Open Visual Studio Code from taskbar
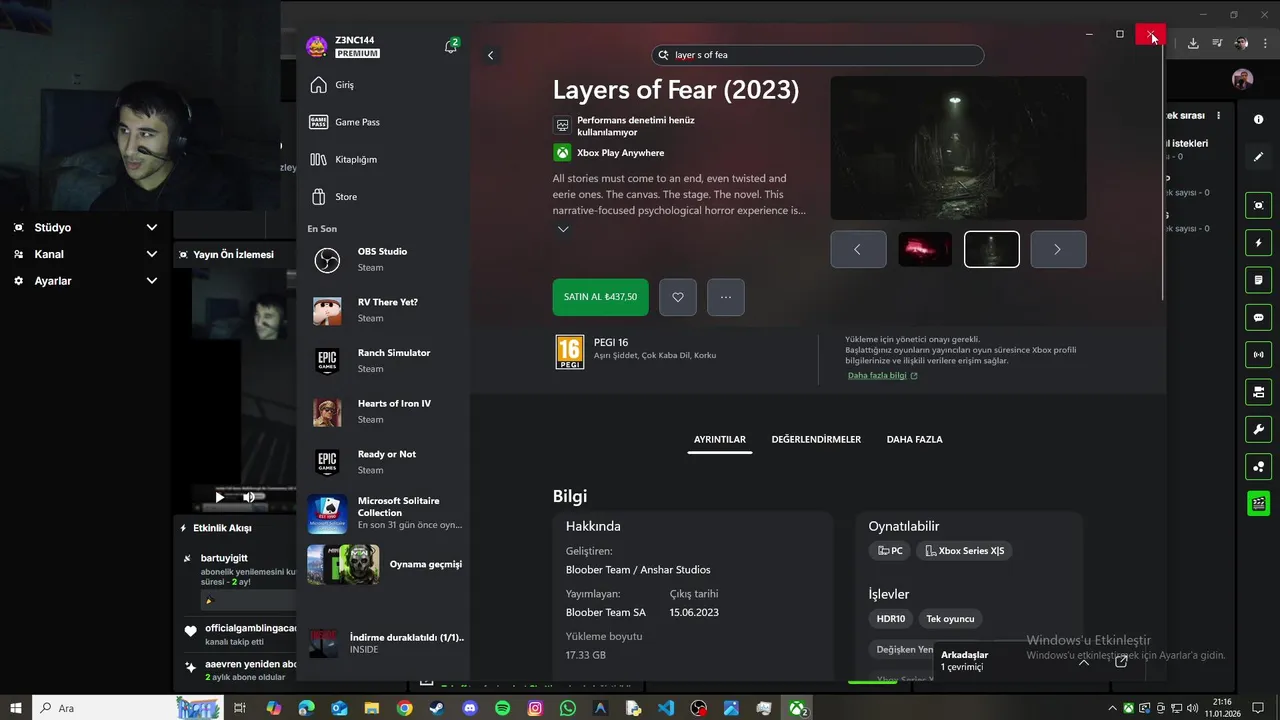Screen dimensions: 1280x720 coord(666,708)
